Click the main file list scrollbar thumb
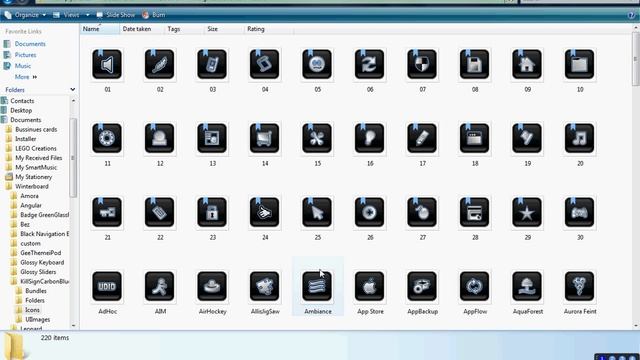The height and width of the screenshot is (360, 640). pos(636,59)
